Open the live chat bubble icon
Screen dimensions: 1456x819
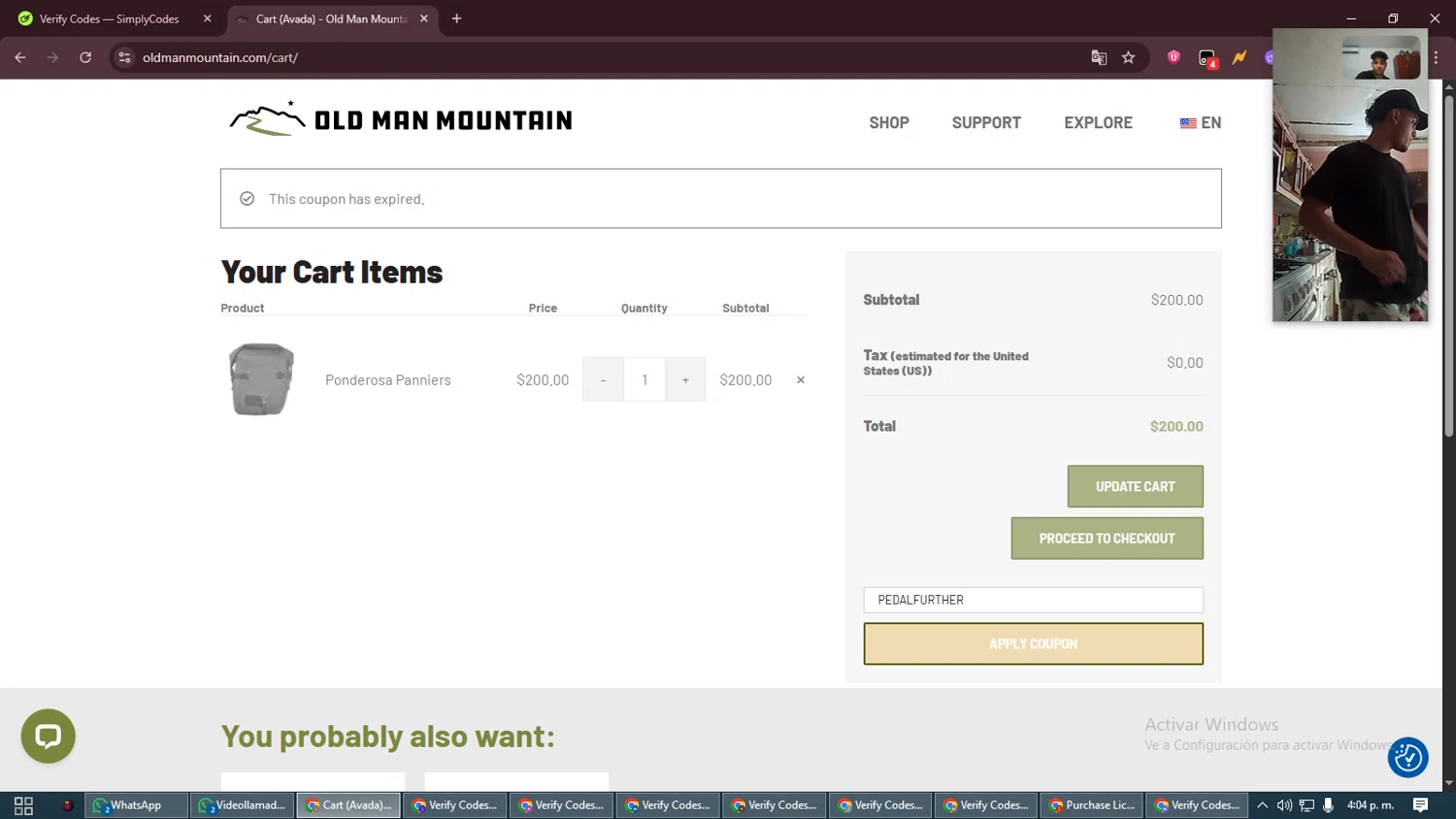pos(48,737)
